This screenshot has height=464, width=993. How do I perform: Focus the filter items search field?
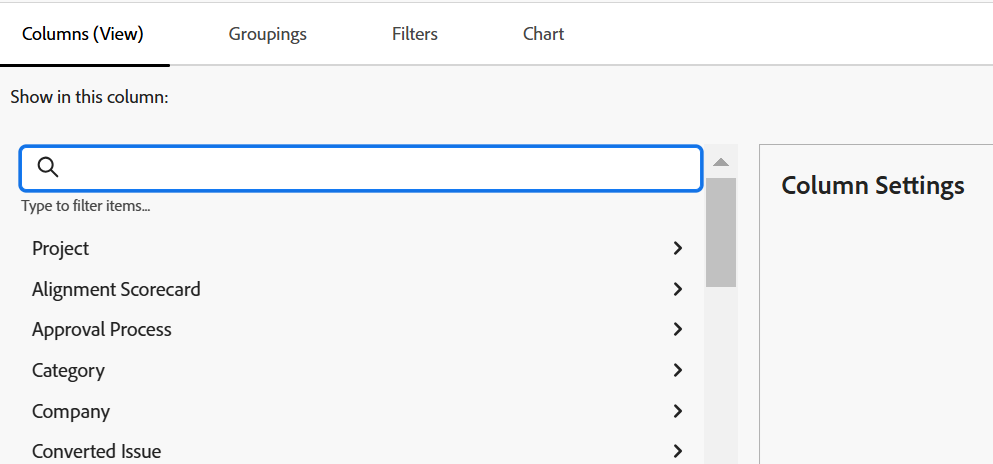(x=380, y=168)
